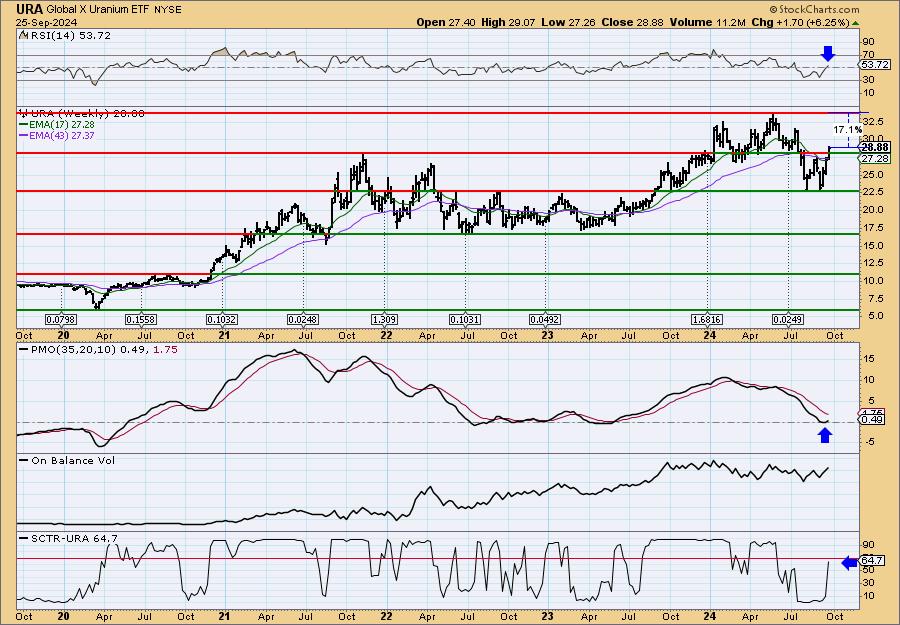Image resolution: width=900 pixels, height=625 pixels.
Task: Click the purple line swatch beside EMA(43)
Action: tap(23, 136)
